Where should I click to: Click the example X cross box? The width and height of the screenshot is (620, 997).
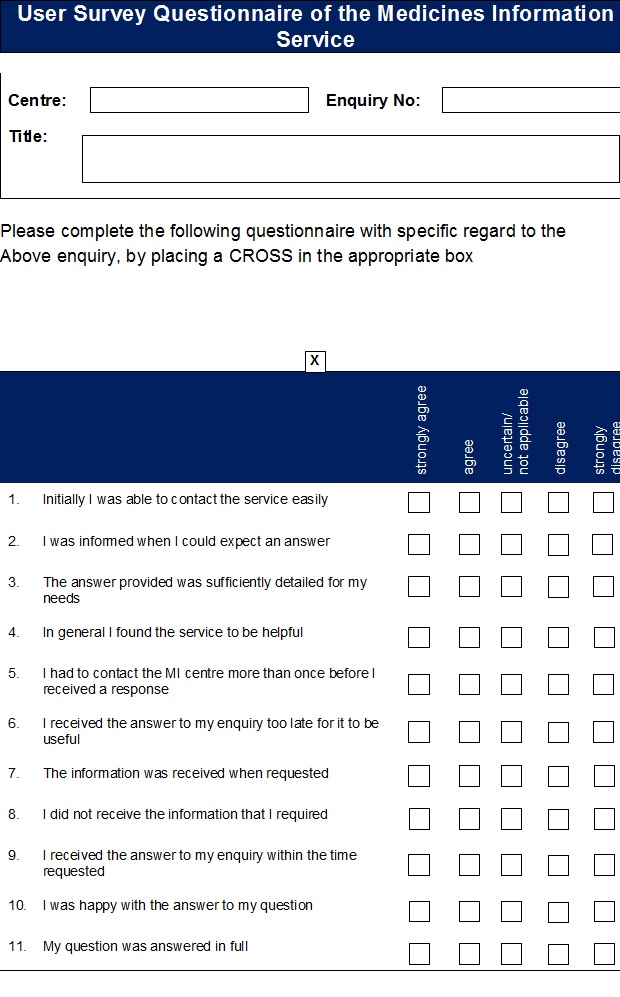(315, 361)
